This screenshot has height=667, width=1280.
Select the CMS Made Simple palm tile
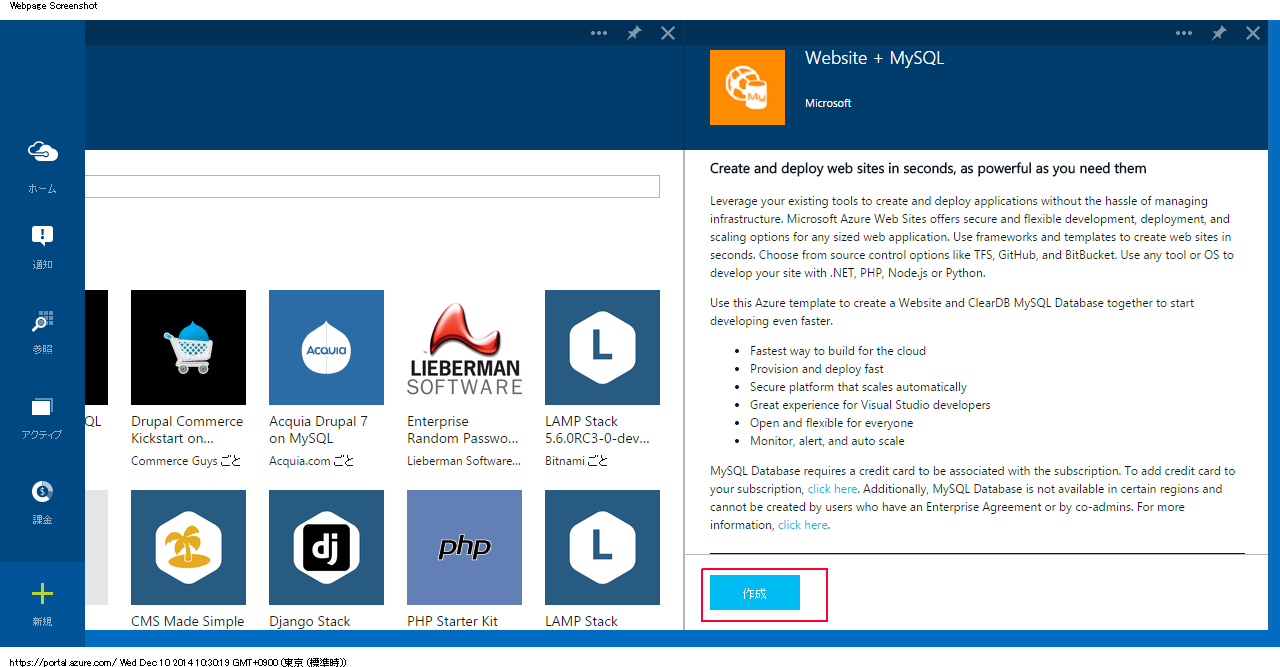pos(188,547)
